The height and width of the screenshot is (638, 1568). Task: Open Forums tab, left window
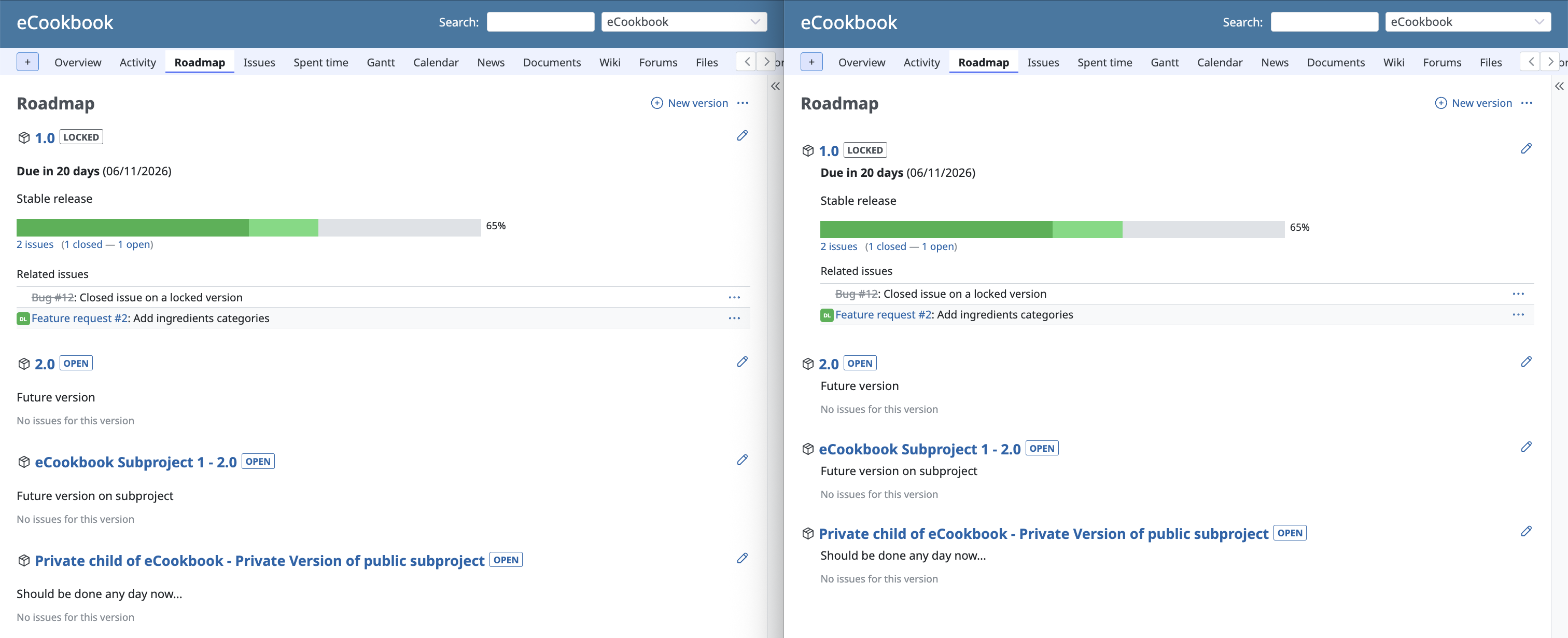[658, 63]
